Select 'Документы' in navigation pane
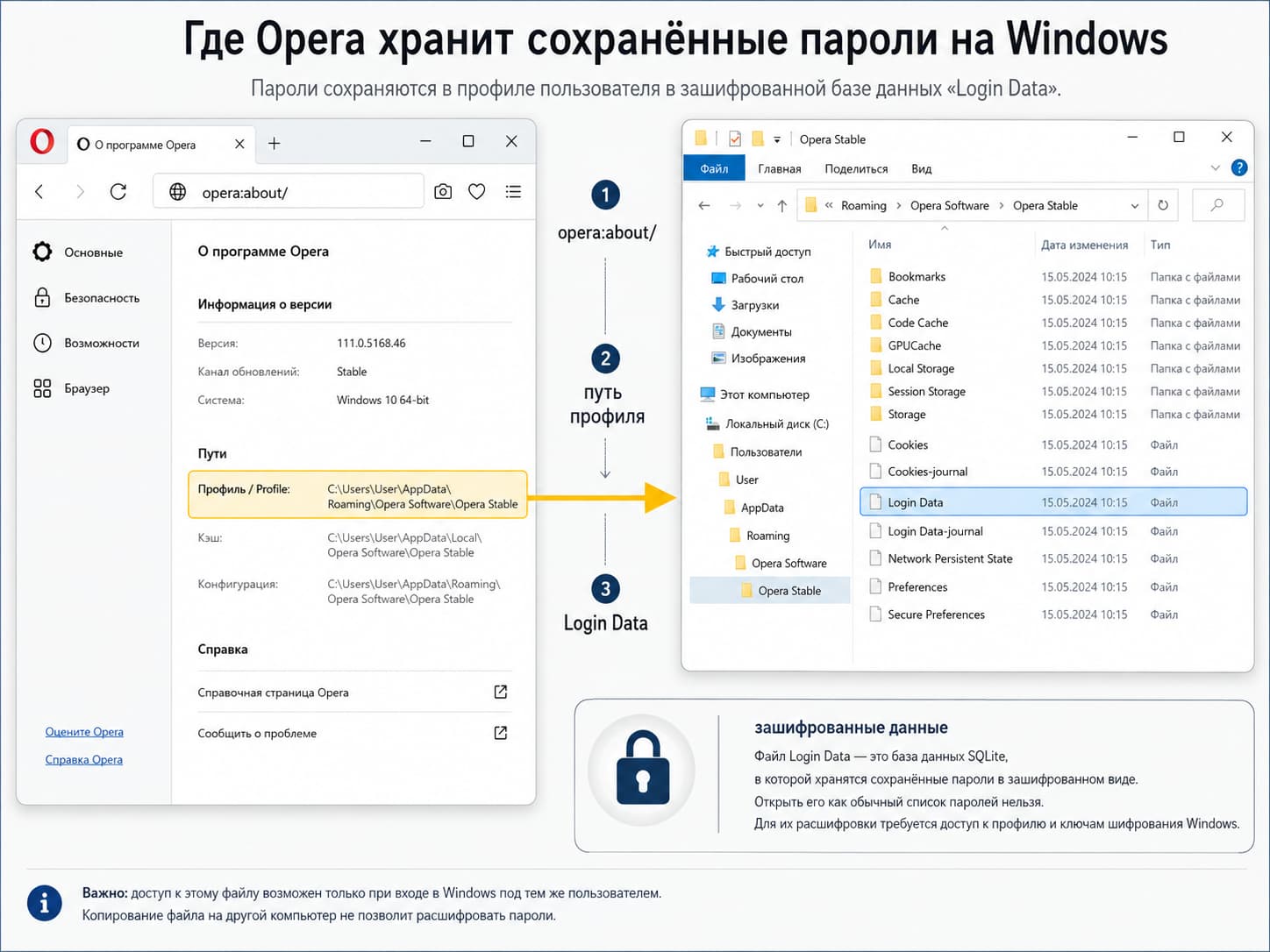The height and width of the screenshot is (952, 1270). 751,331
